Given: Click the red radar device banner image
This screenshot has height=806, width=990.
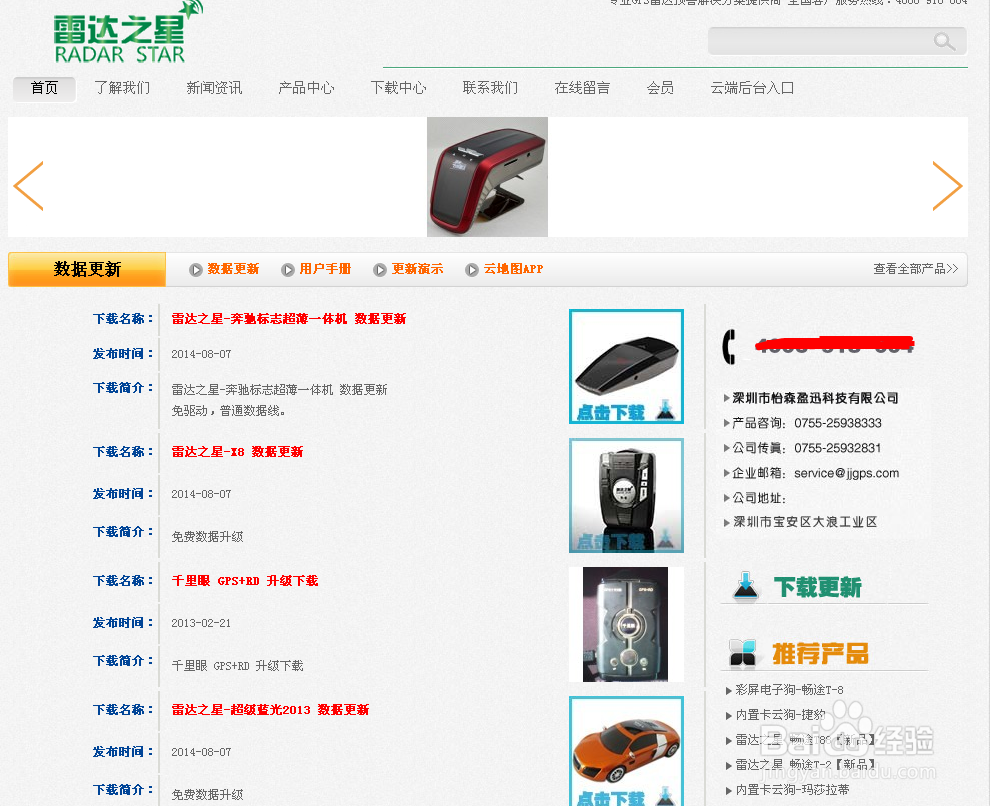Looking at the screenshot, I should tap(487, 177).
